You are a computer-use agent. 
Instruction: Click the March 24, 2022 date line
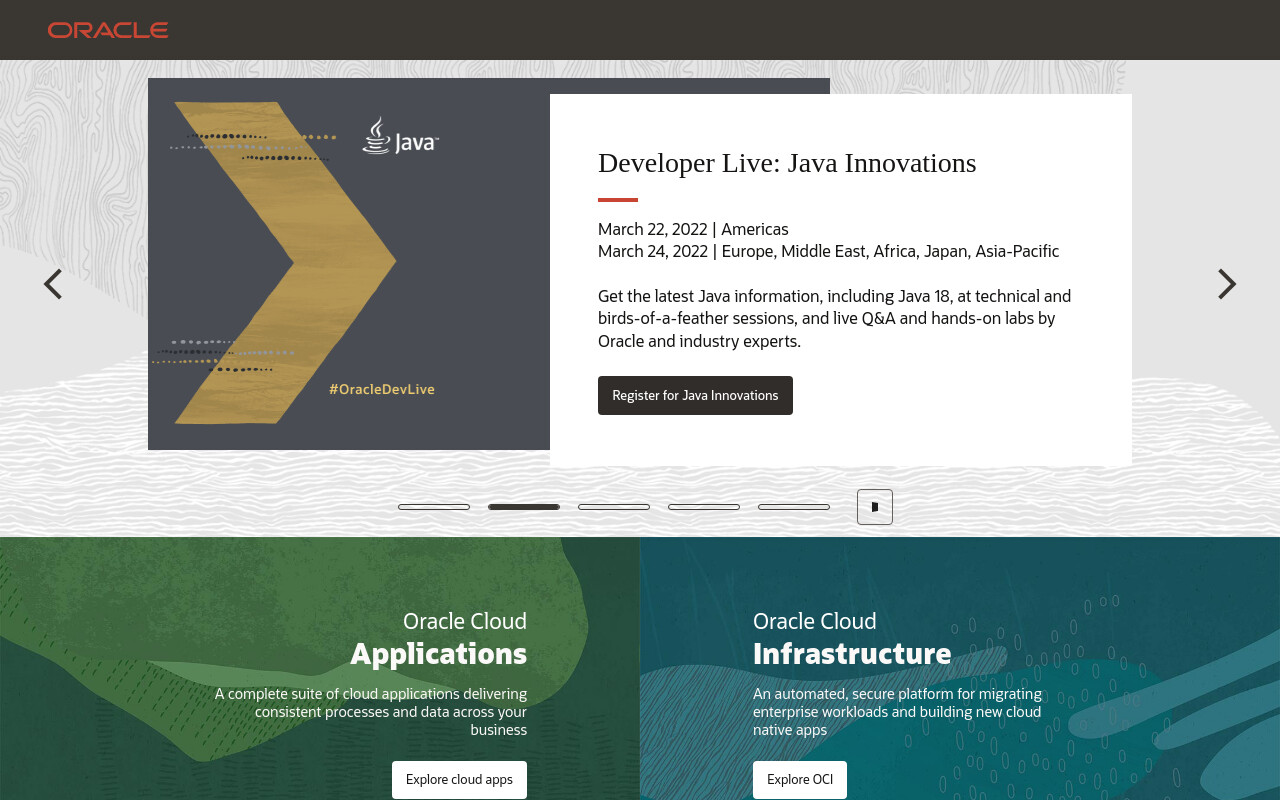pos(828,251)
